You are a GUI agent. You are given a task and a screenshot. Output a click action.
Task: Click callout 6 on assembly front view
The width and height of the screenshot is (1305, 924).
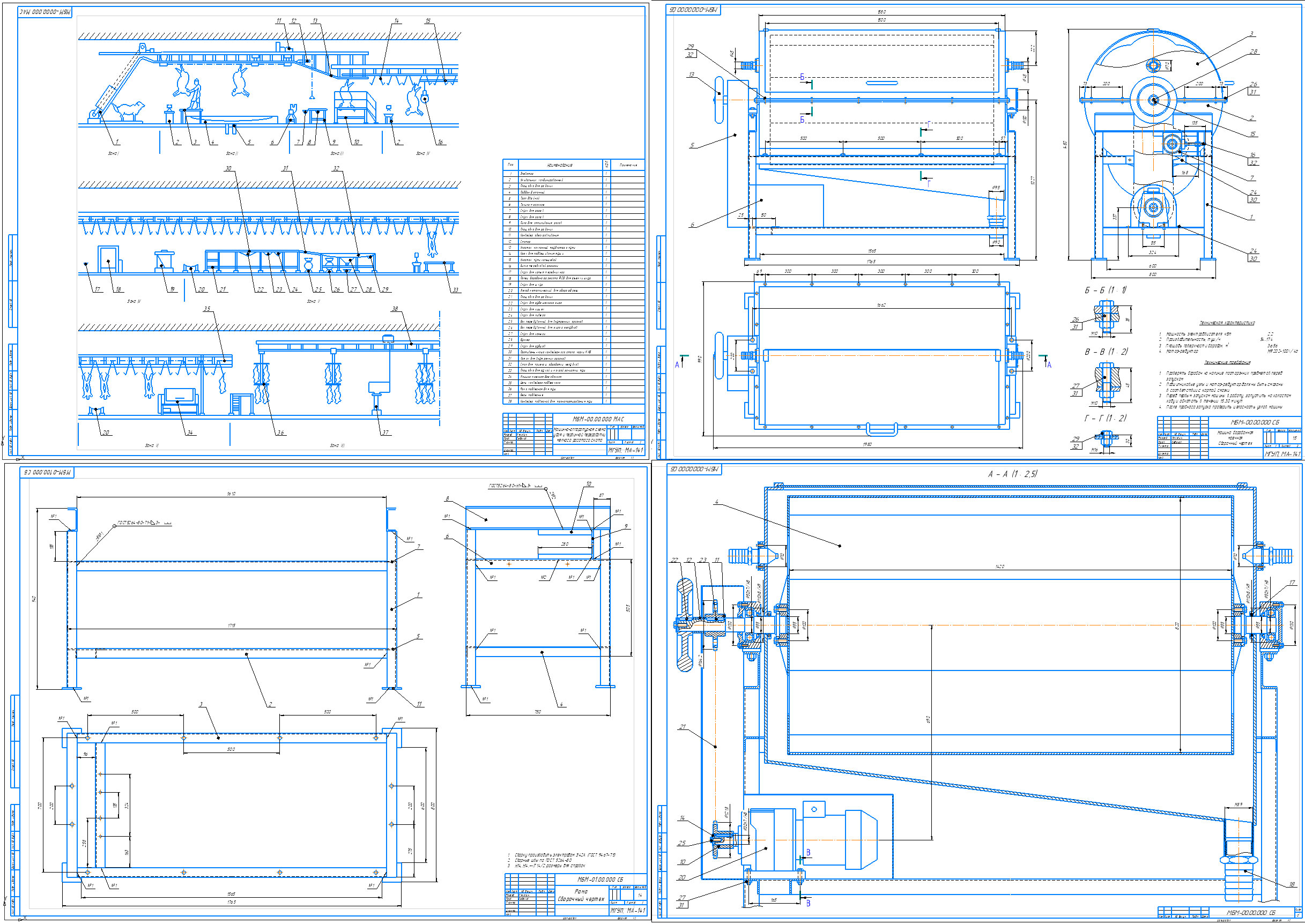692,225
